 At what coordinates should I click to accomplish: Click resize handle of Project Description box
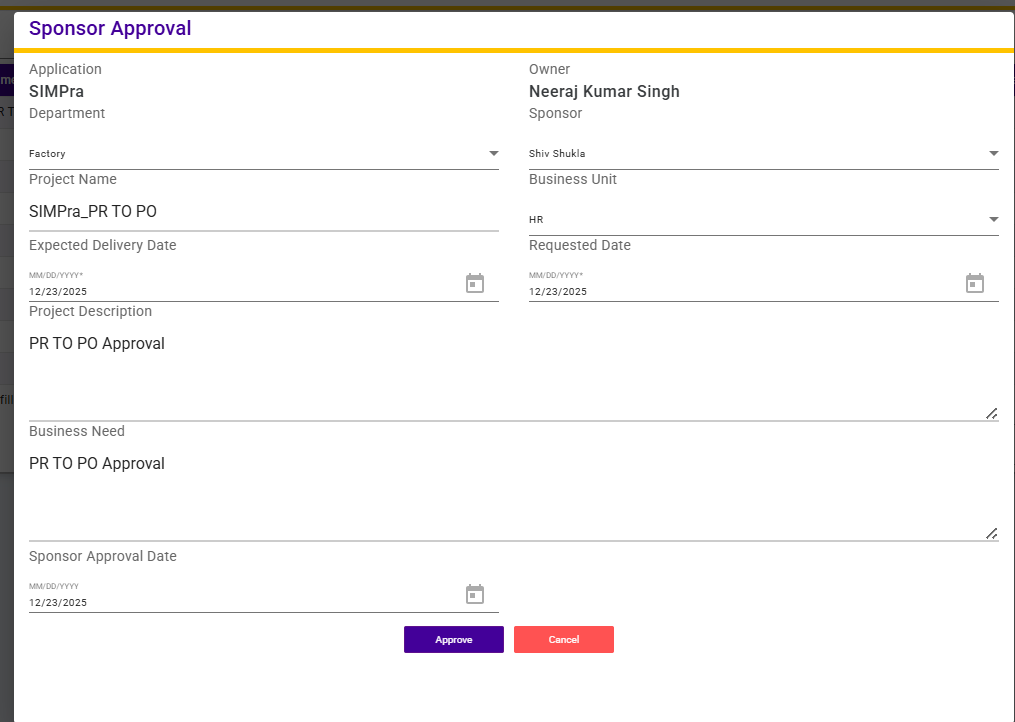(991, 413)
